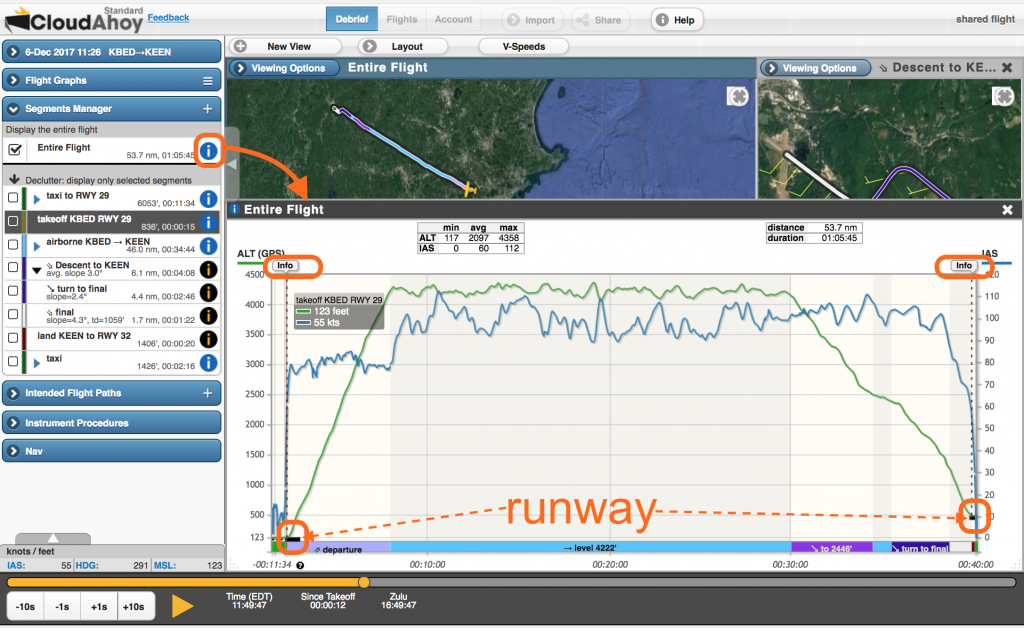The height and width of the screenshot is (628, 1024).
Task: Open info for the Descent to KEEN segment
Action: coord(208,271)
